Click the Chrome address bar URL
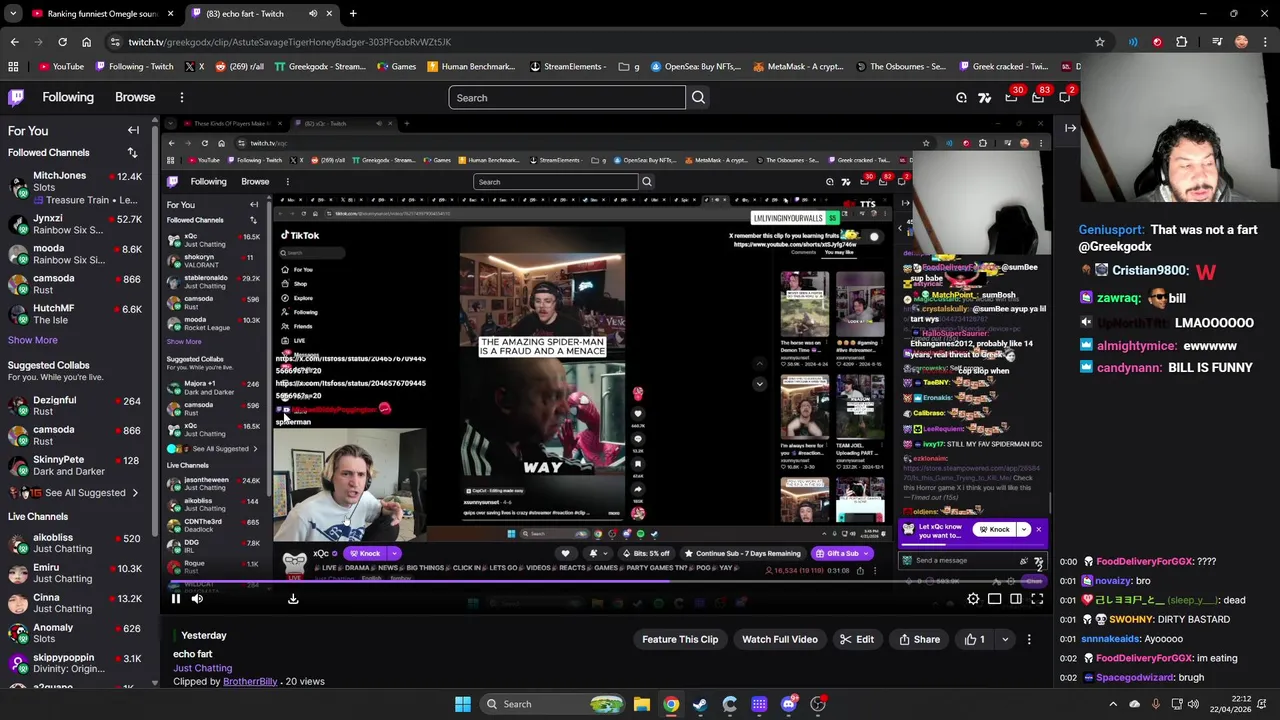The height and width of the screenshot is (720, 1280). pyautogui.click(x=290, y=42)
